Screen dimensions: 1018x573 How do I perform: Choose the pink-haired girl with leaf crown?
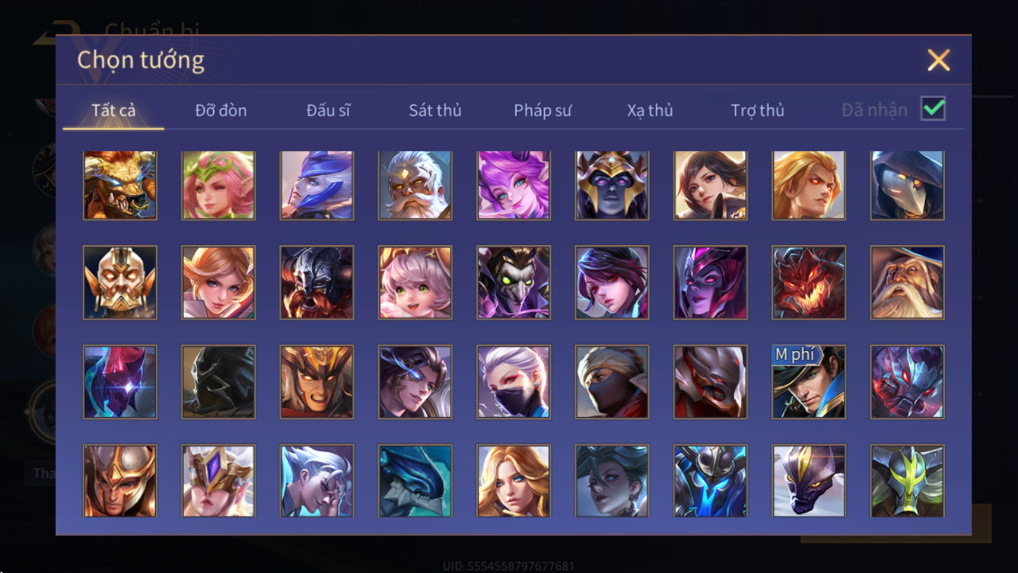(x=218, y=186)
